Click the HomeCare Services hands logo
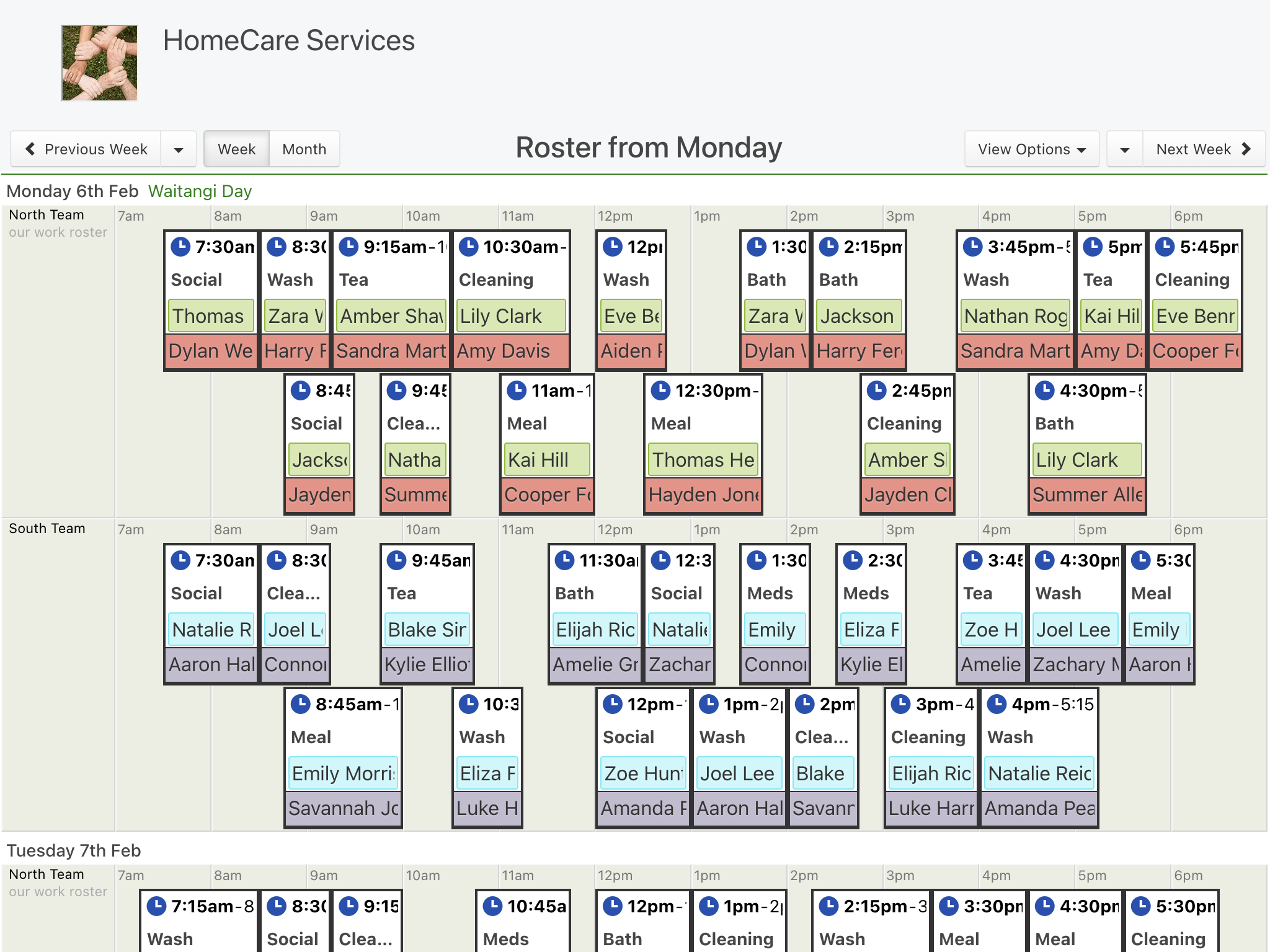The height and width of the screenshot is (952, 1270). tap(99, 63)
